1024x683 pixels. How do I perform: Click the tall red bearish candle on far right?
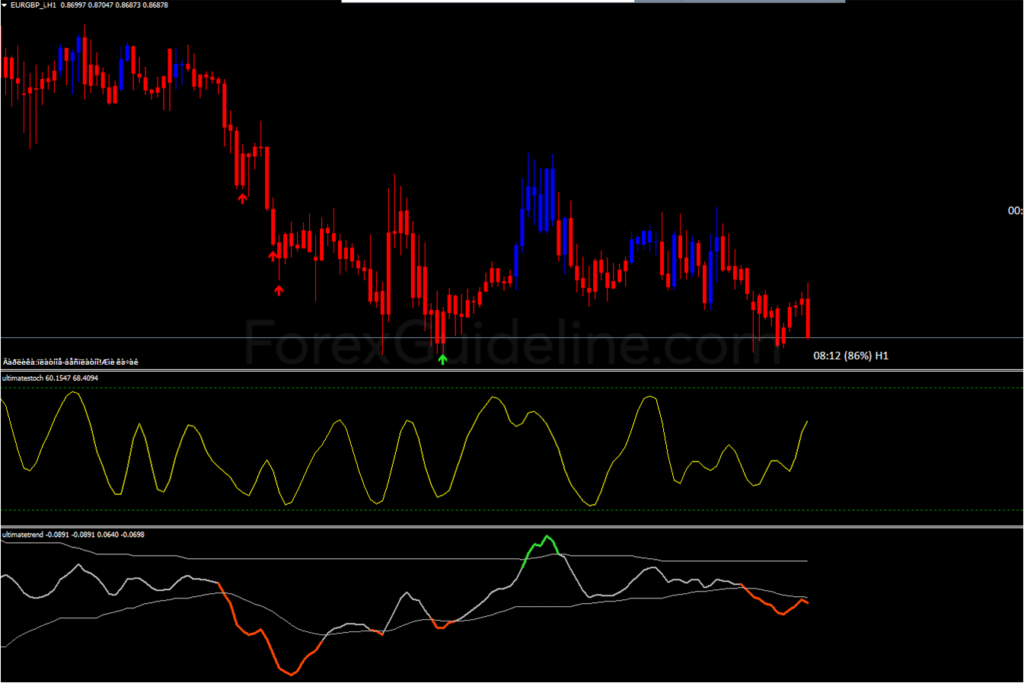808,310
